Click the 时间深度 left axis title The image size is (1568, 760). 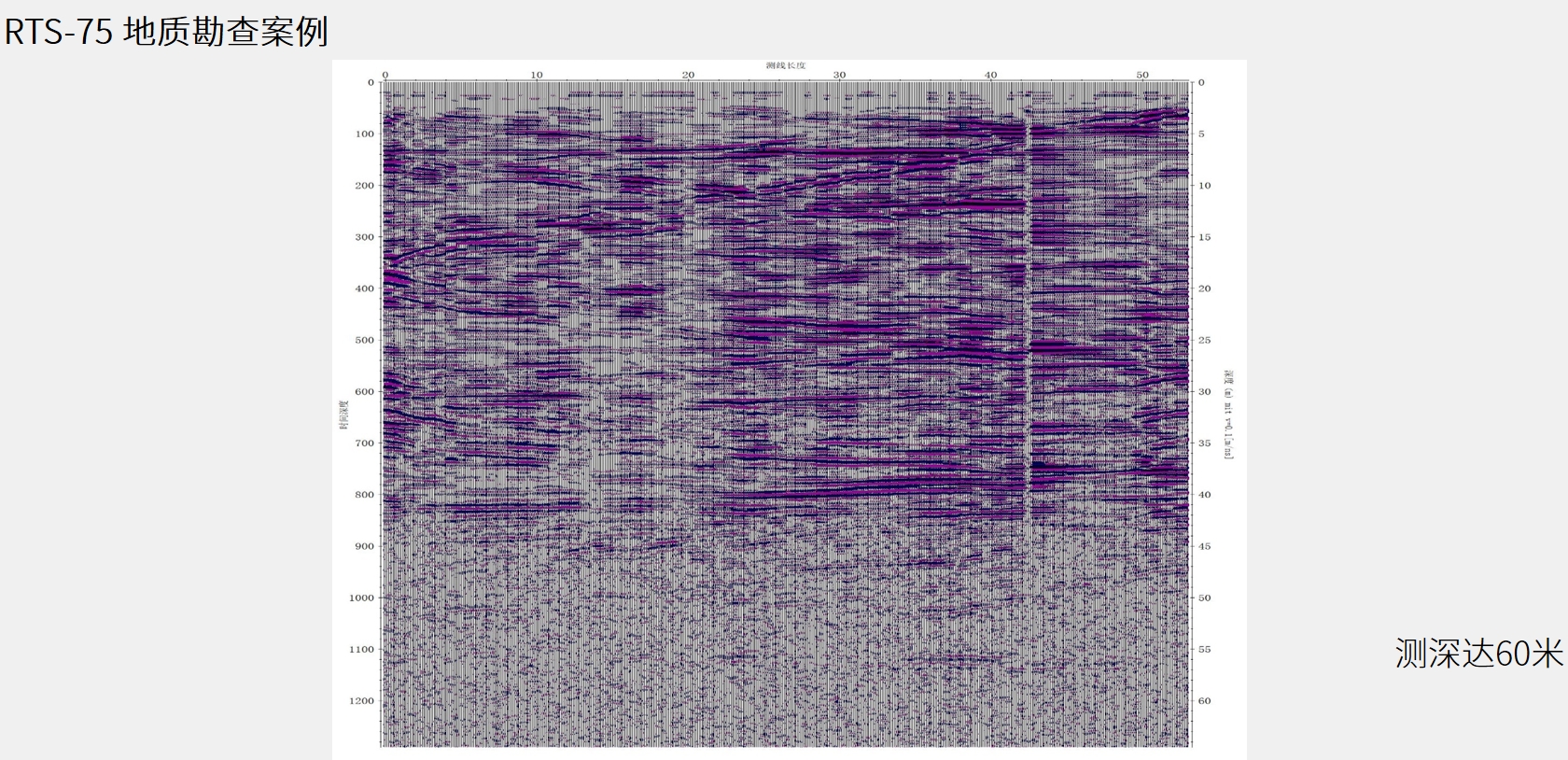pos(343,415)
